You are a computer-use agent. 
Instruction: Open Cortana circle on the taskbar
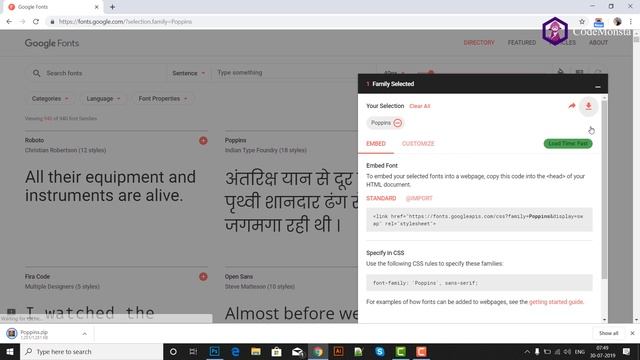(x=173, y=351)
